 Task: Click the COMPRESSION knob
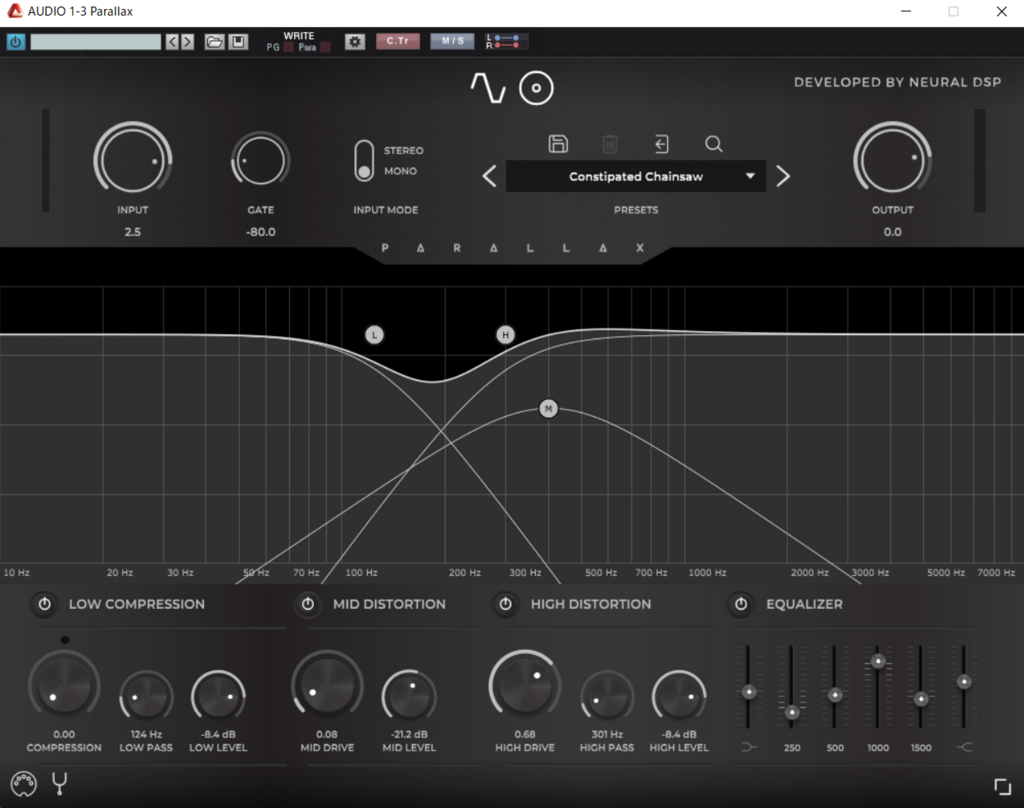tap(64, 686)
